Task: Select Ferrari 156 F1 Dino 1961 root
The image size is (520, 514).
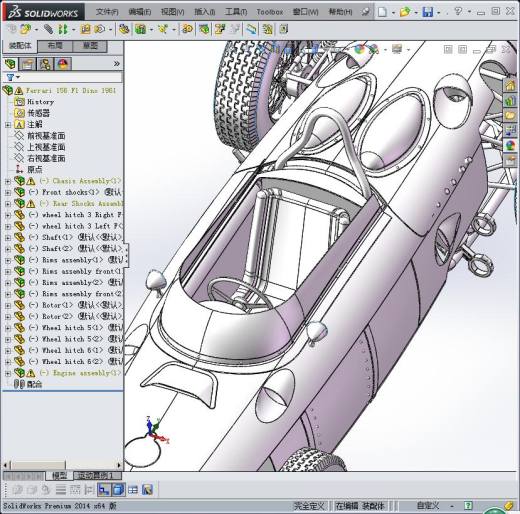Action: click(x=71, y=91)
